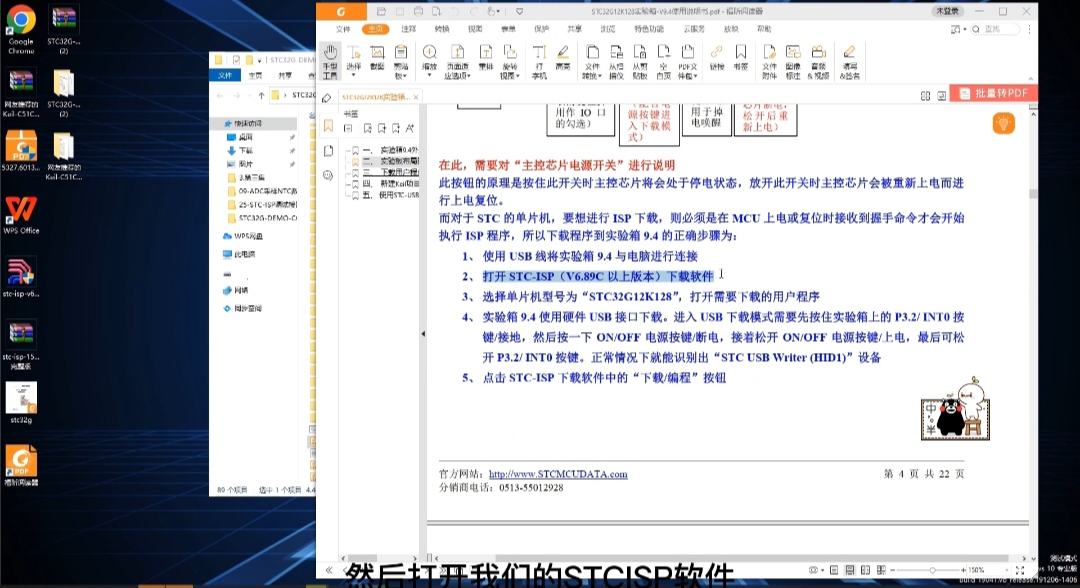Click the orange lightbulb tip icon
Image resolution: width=1080 pixels, height=588 pixels.
[x=1004, y=123]
